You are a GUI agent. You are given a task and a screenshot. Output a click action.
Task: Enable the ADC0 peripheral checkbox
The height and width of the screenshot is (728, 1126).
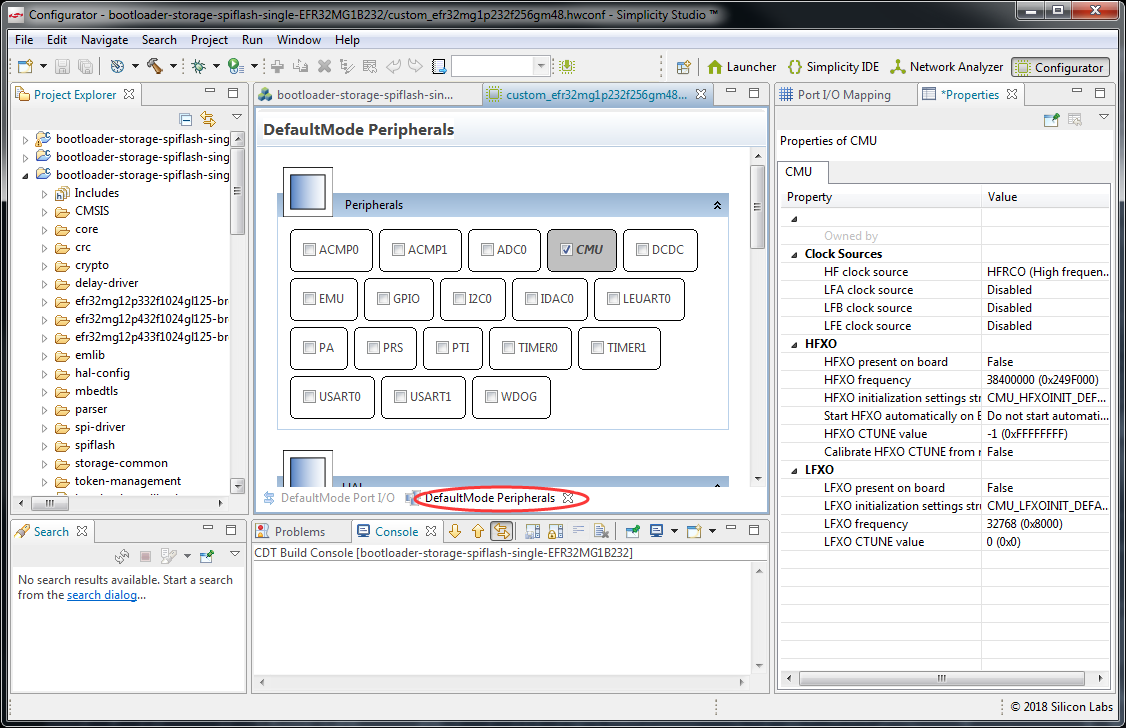pos(488,250)
